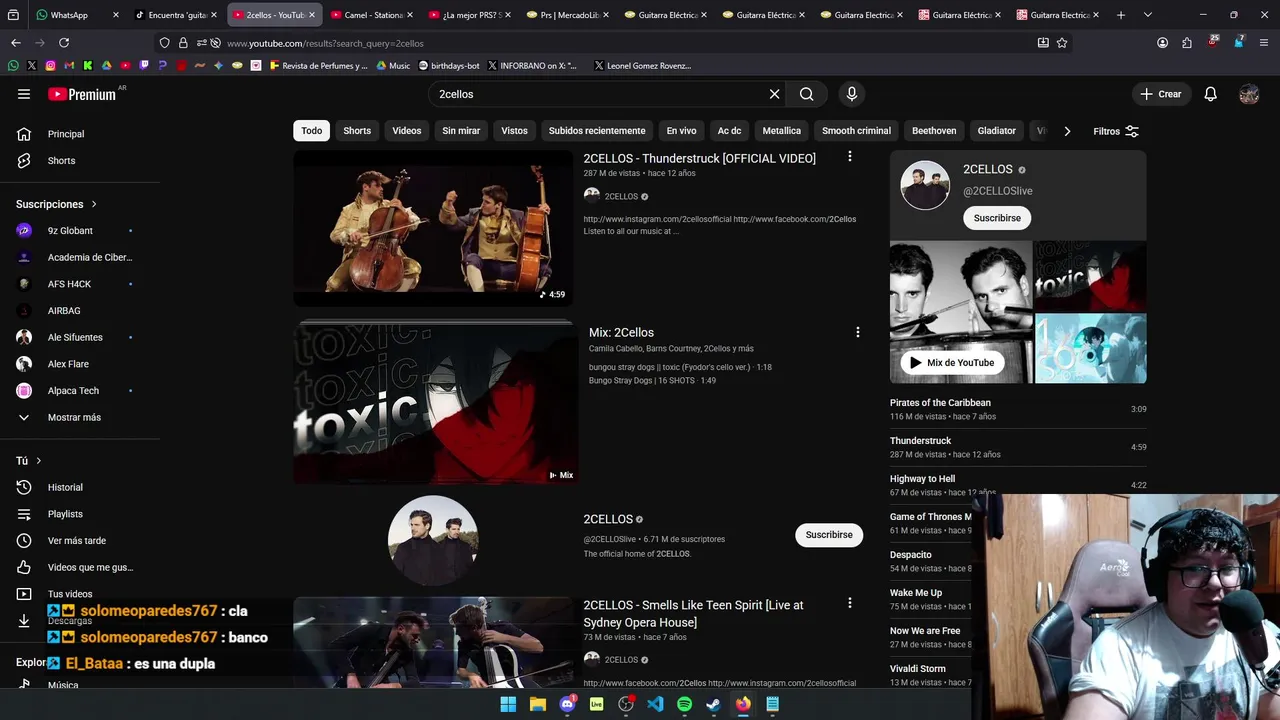Open options for Smells Like Teen Spirit
Viewport: 1280px width, 720px height.
click(x=850, y=603)
